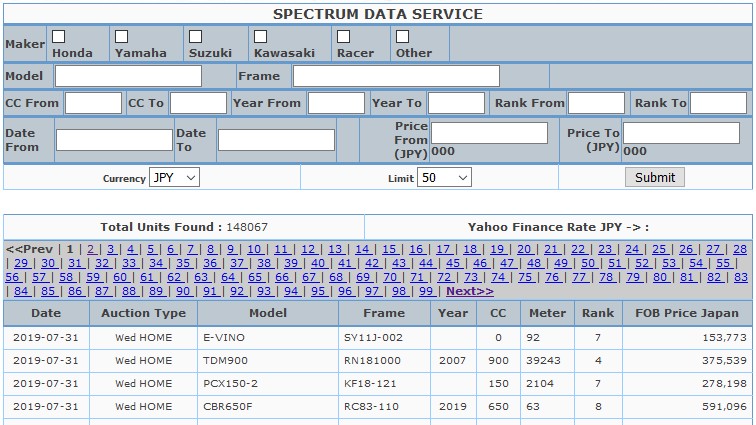This screenshot has width=756, height=425.
Task: Go to the Next>> results page
Action: pyautogui.click(x=469, y=291)
